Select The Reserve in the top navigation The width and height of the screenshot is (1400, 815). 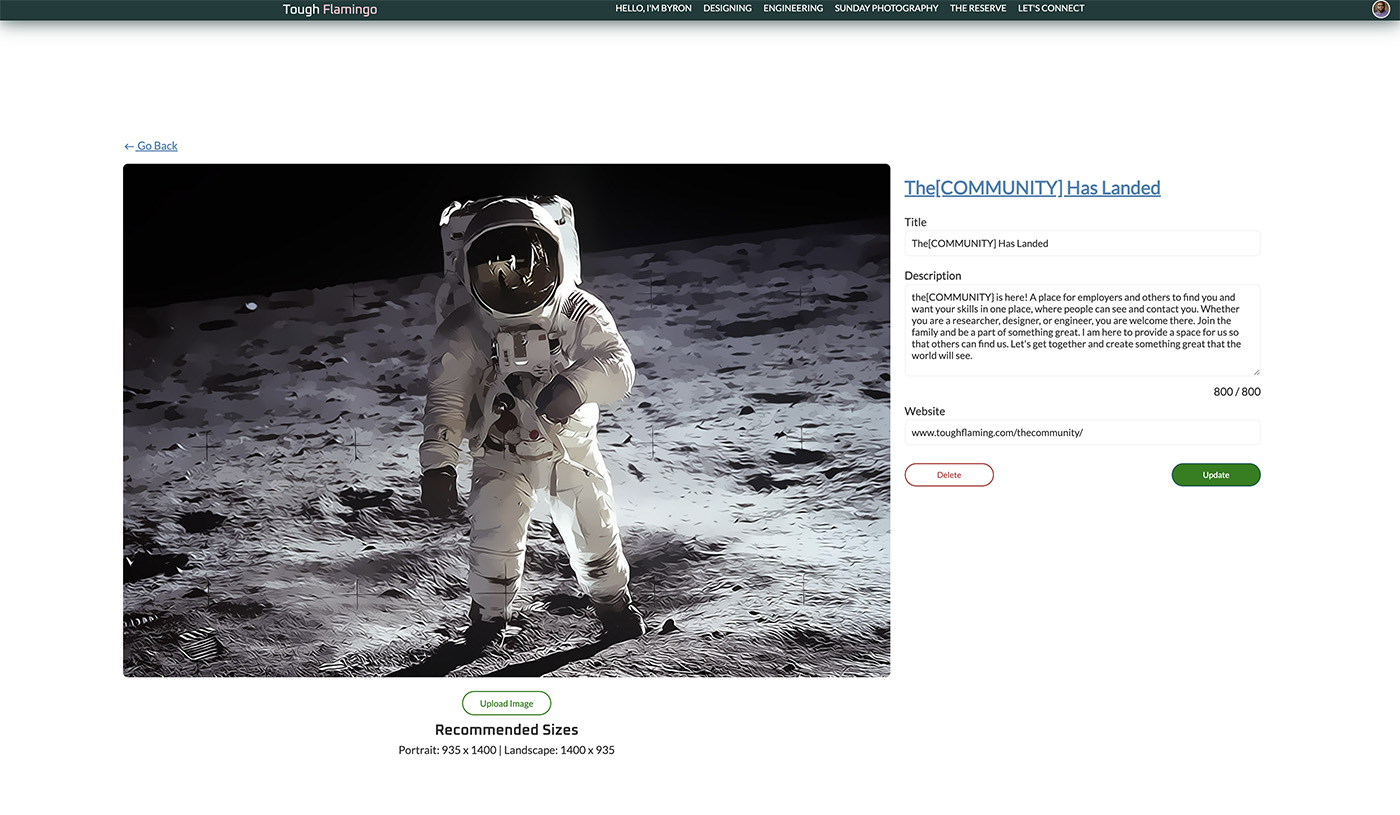pos(978,8)
